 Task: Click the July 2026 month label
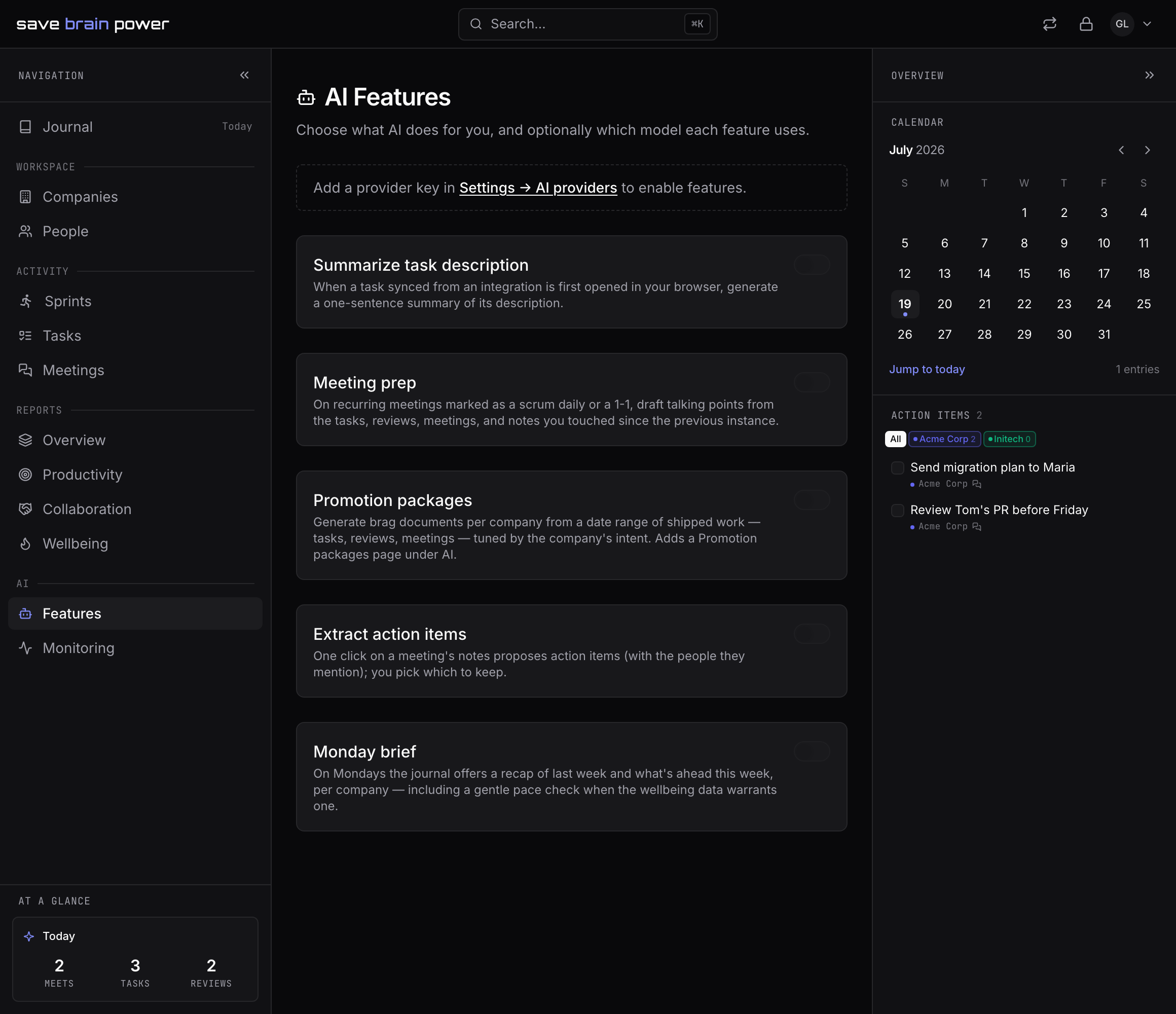[x=916, y=150]
